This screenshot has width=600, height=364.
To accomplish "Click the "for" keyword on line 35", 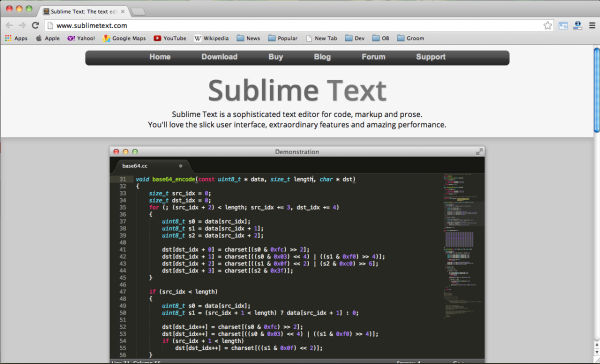I will coord(154,207).
